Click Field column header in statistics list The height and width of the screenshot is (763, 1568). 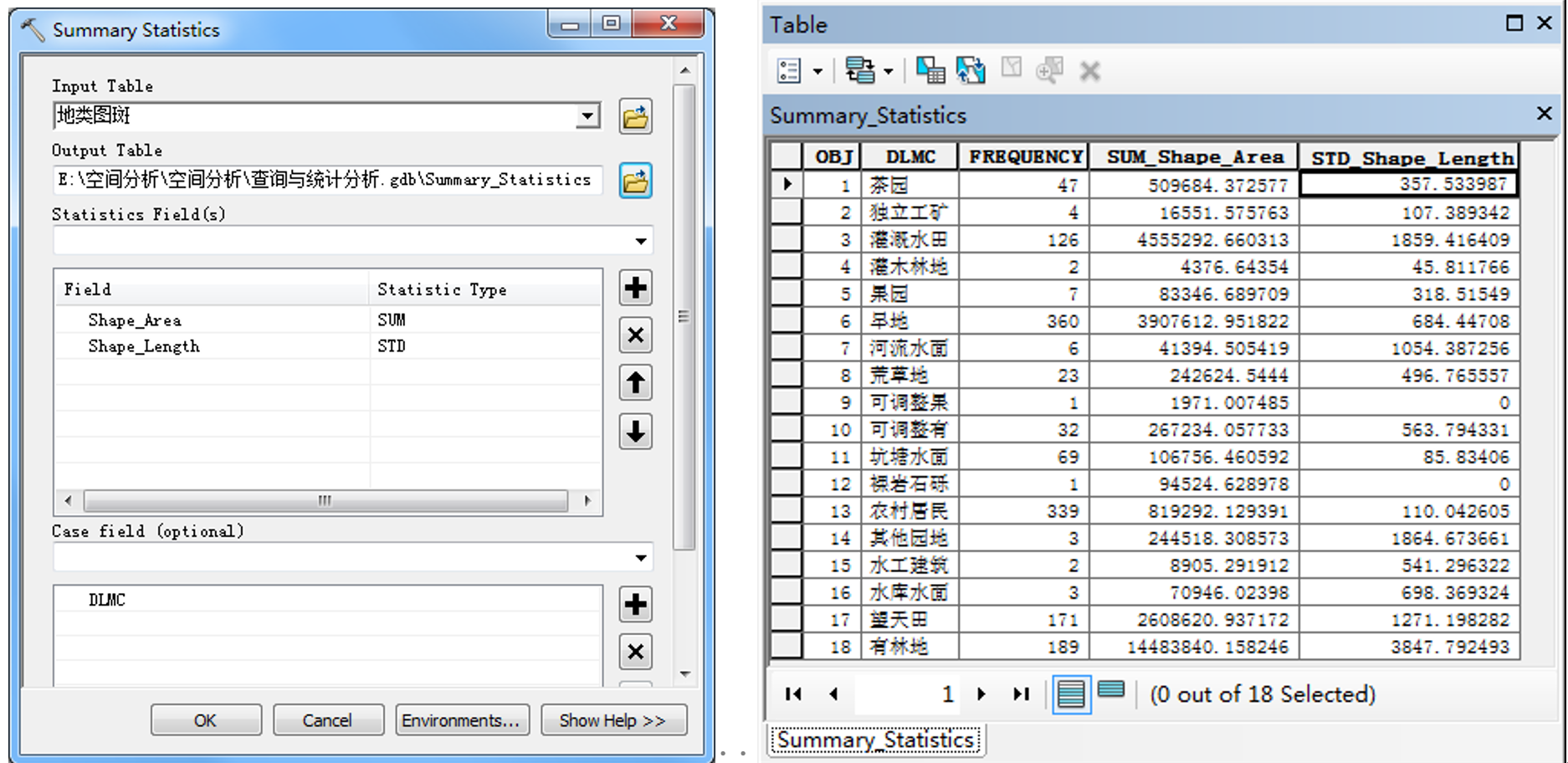coord(213,289)
